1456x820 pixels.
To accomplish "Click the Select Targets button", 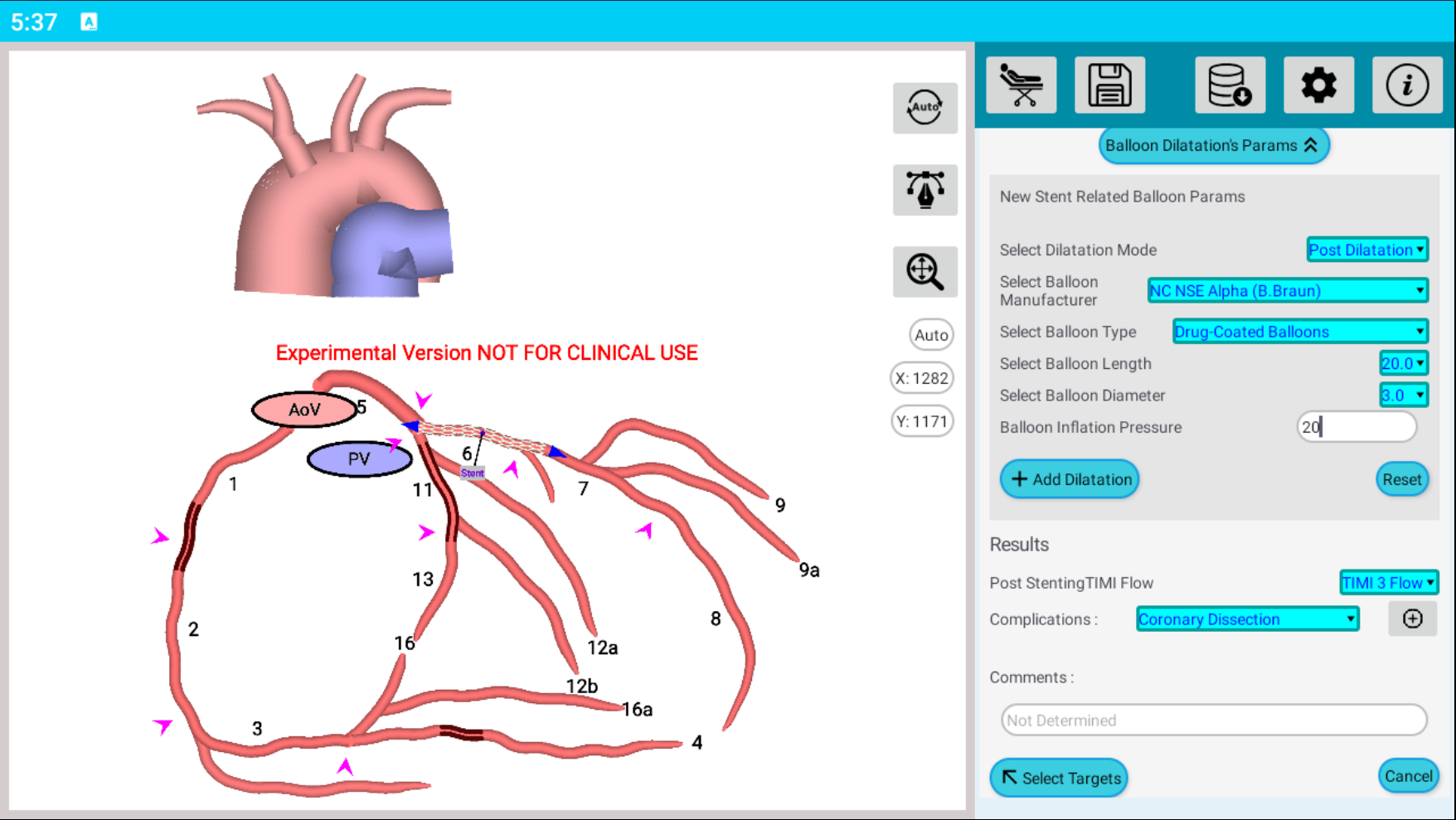I will click(1059, 778).
